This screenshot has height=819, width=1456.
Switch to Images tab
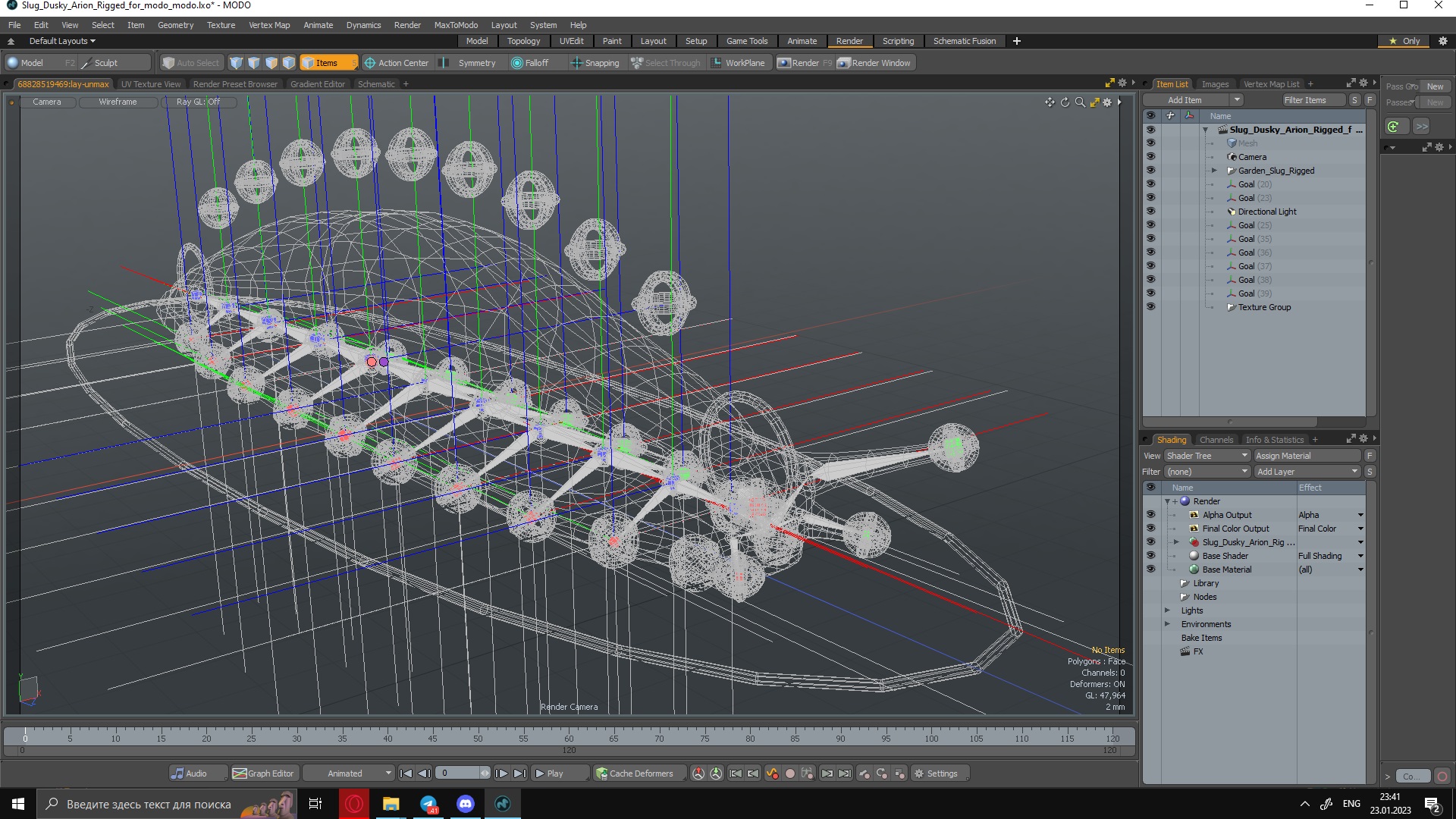(1215, 84)
